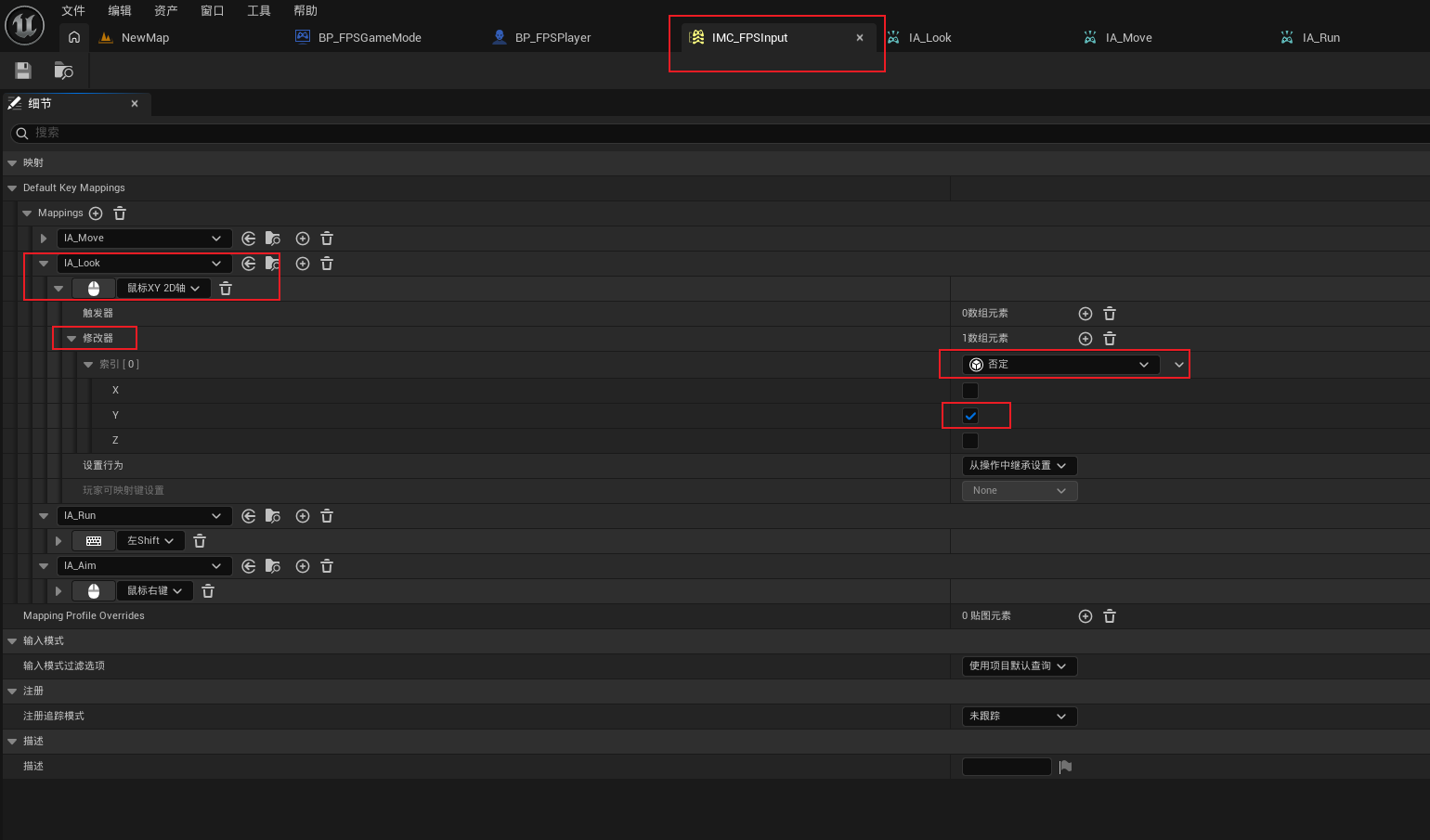Collapse the 修改器 section
Image resolution: width=1430 pixels, height=840 pixels.
tap(71, 339)
